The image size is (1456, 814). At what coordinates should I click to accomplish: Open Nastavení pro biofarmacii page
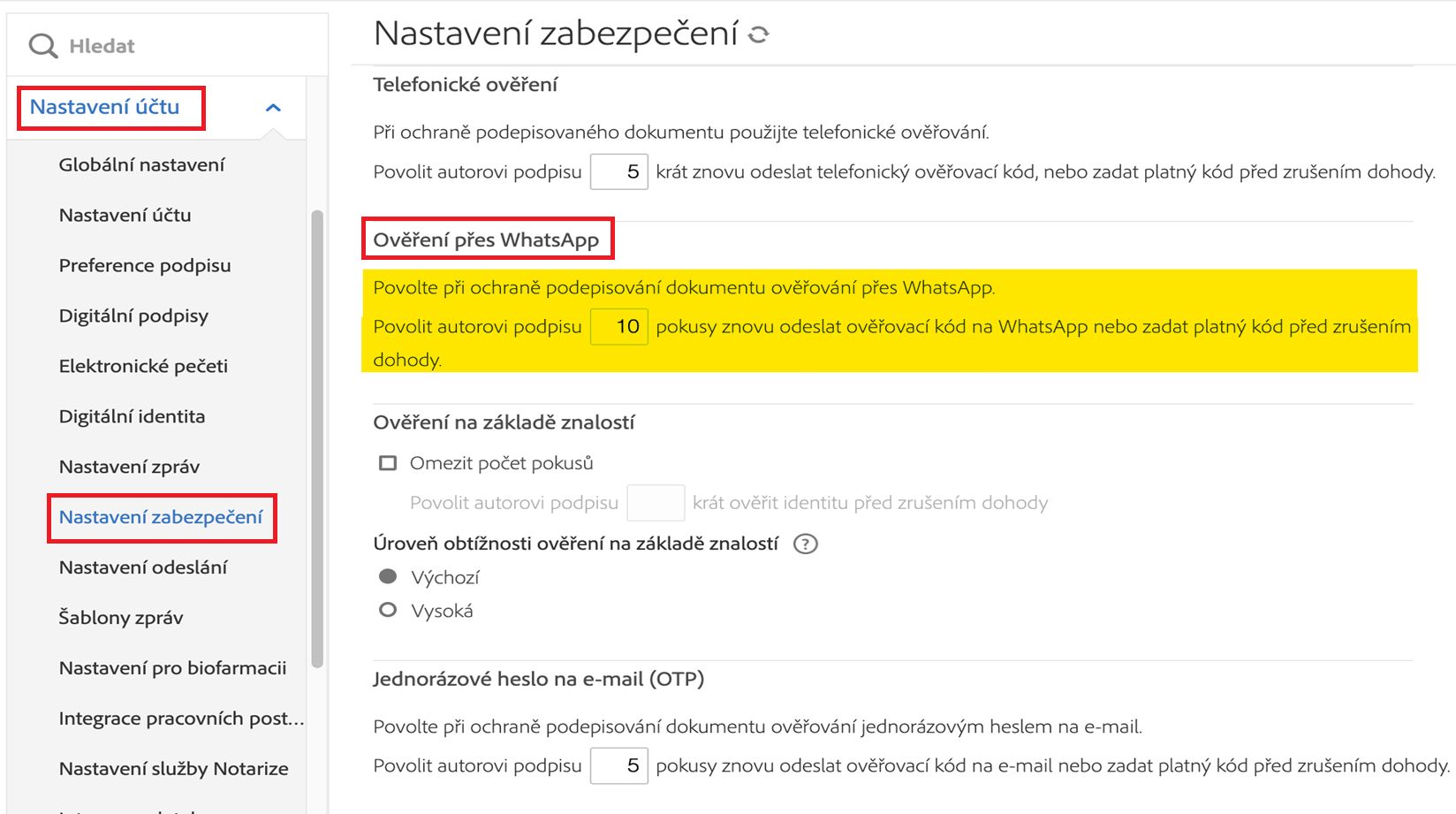[172, 668]
